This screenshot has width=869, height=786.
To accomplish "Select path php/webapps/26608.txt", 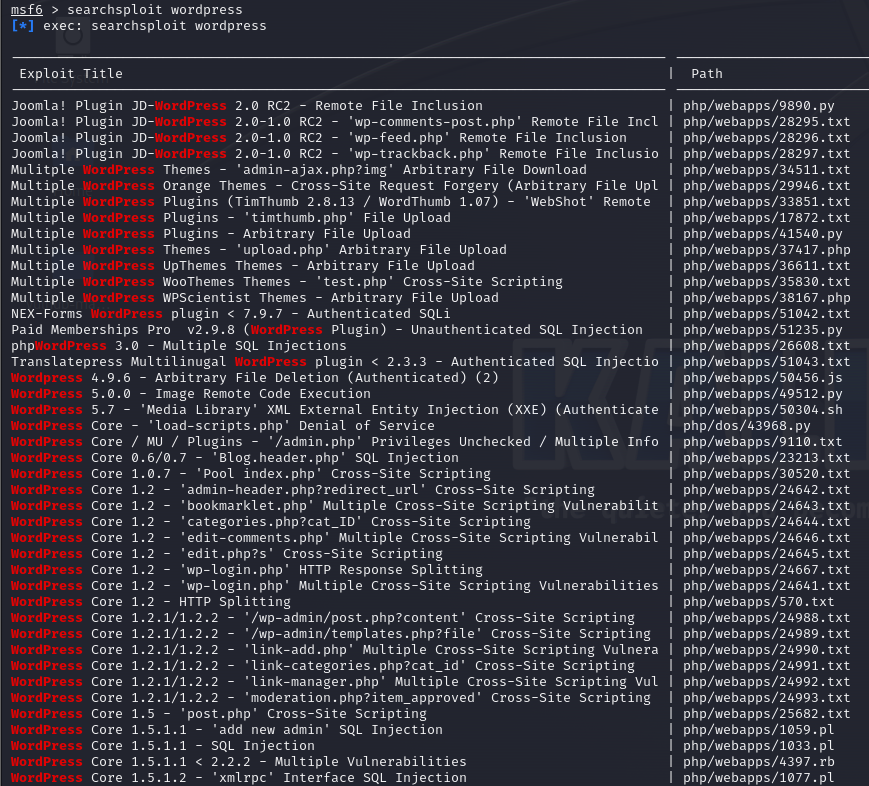I will (x=766, y=346).
